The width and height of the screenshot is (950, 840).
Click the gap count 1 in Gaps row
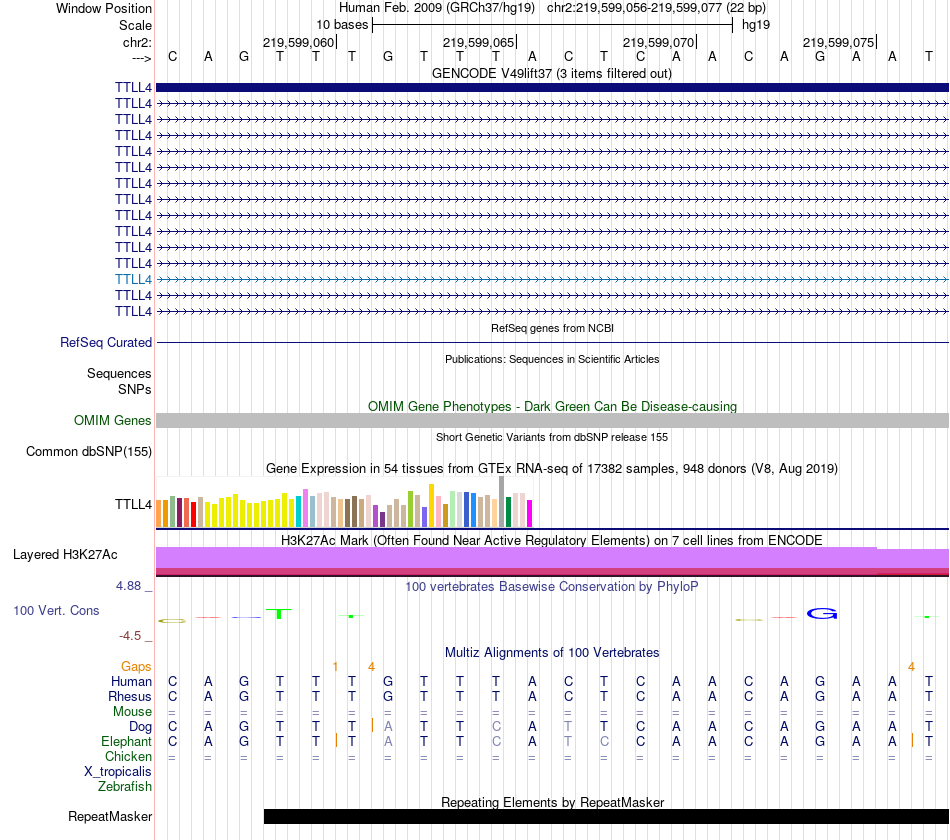pos(335,667)
